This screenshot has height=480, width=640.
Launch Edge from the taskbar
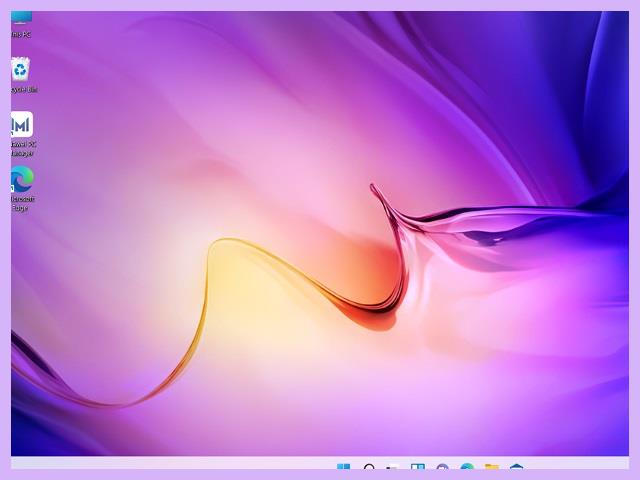467,466
